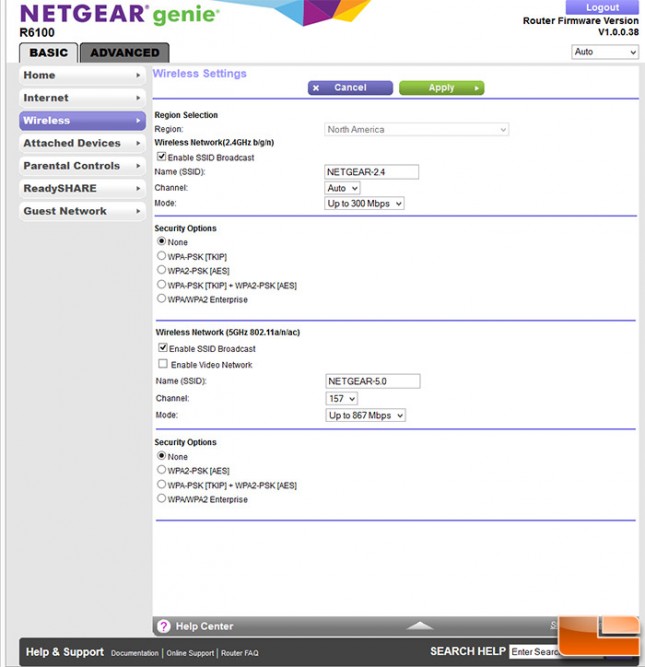The width and height of the screenshot is (645, 667).
Task: Click the arrow on the Attached Devices item
Action: pyautogui.click(x=138, y=143)
